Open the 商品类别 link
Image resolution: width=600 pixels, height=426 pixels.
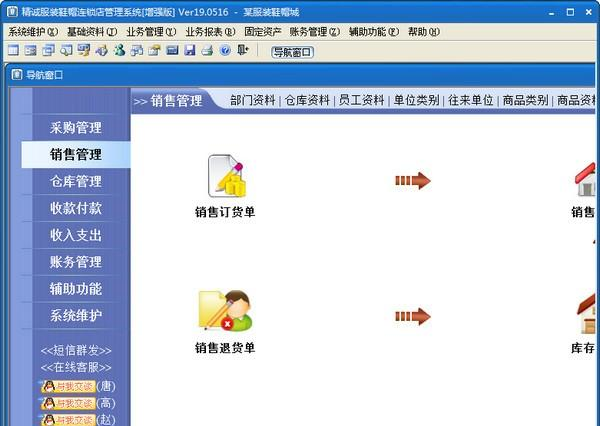(525, 100)
